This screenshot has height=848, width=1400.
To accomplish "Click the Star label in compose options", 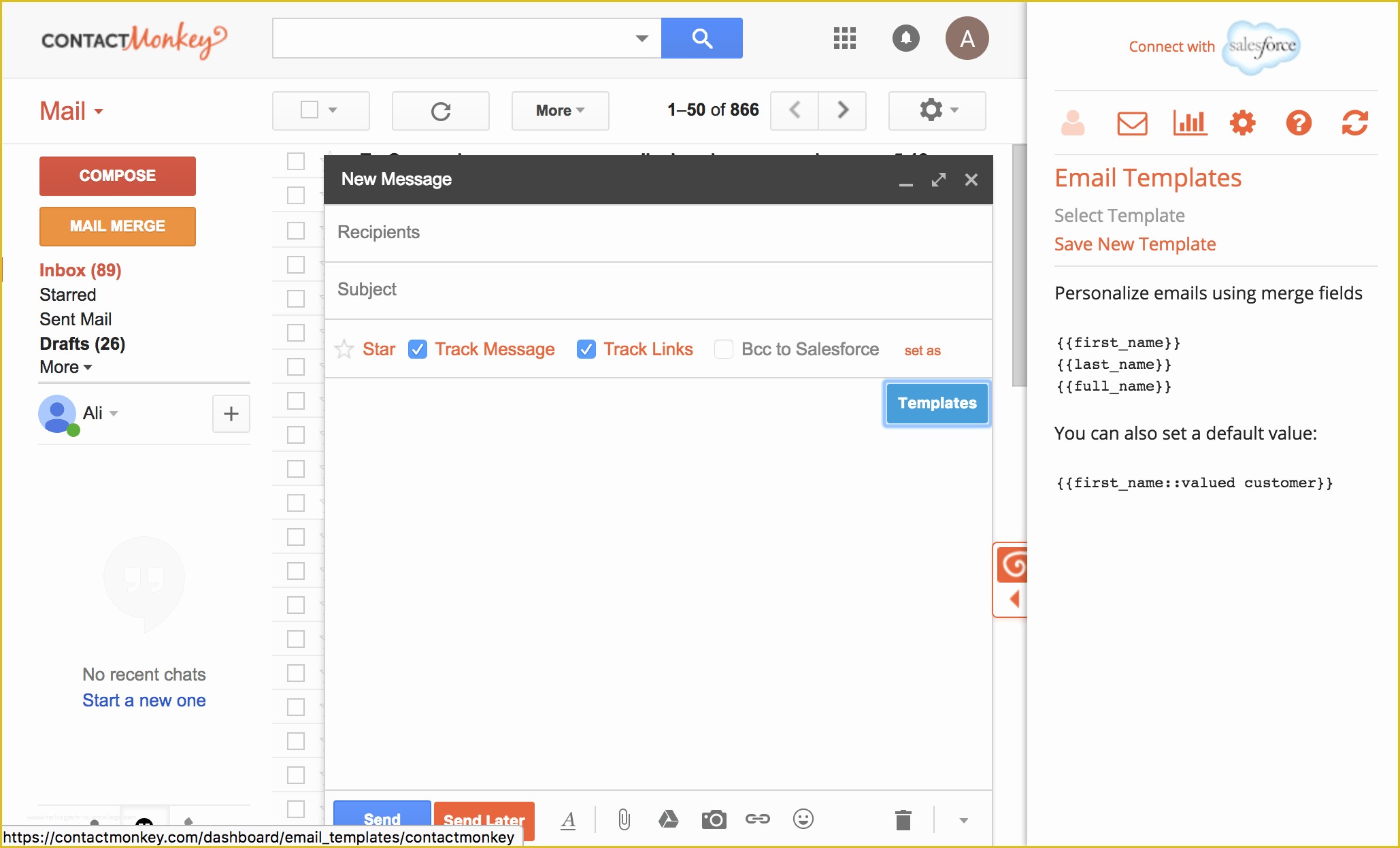I will 379,349.
